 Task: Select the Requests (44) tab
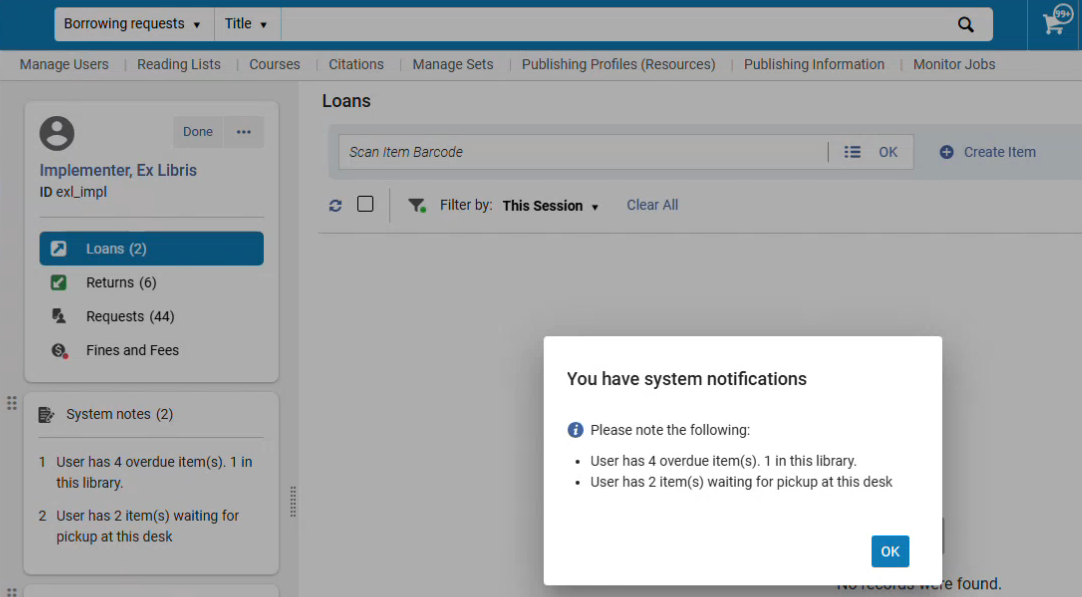(x=151, y=316)
